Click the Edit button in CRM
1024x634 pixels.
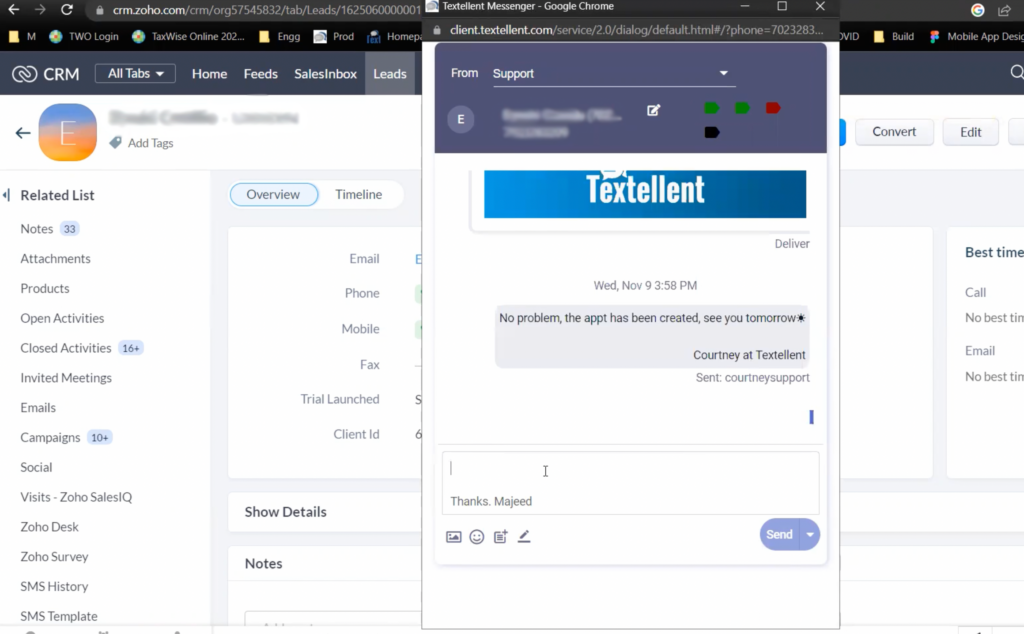click(970, 132)
